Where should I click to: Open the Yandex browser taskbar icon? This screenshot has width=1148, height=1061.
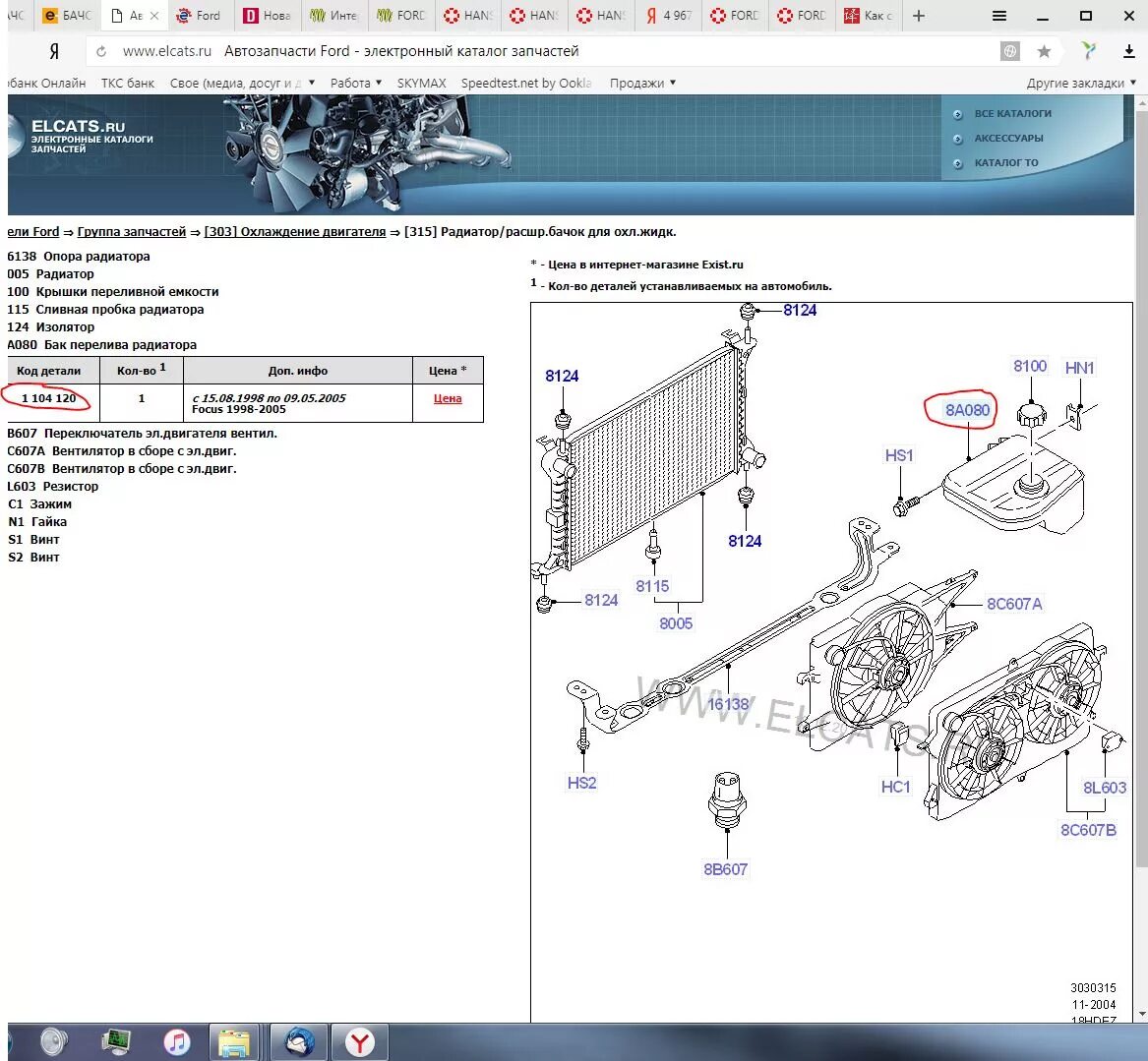(x=359, y=1042)
